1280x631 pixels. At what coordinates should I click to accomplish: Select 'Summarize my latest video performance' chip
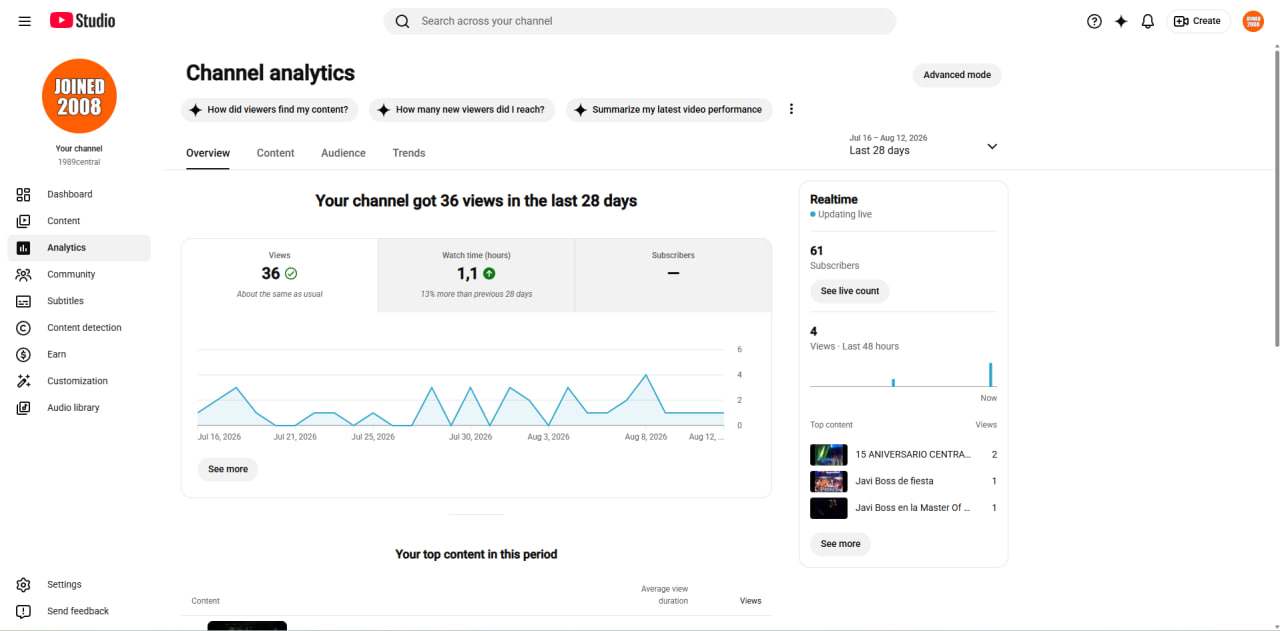tap(668, 110)
